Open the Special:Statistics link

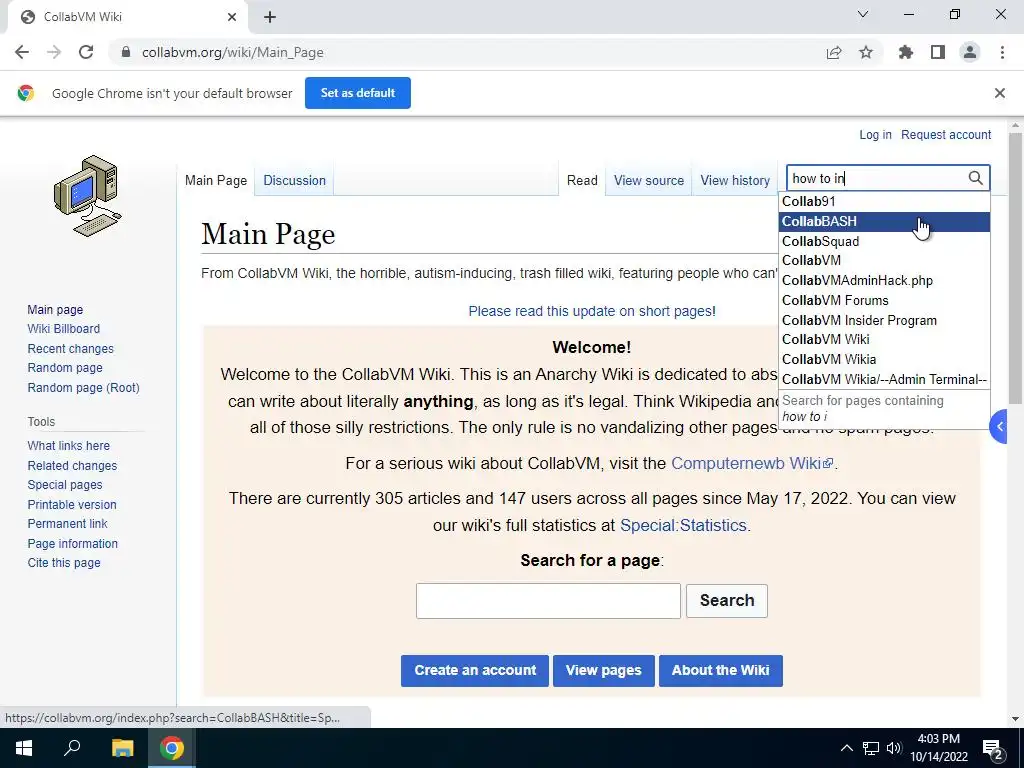[682, 525]
